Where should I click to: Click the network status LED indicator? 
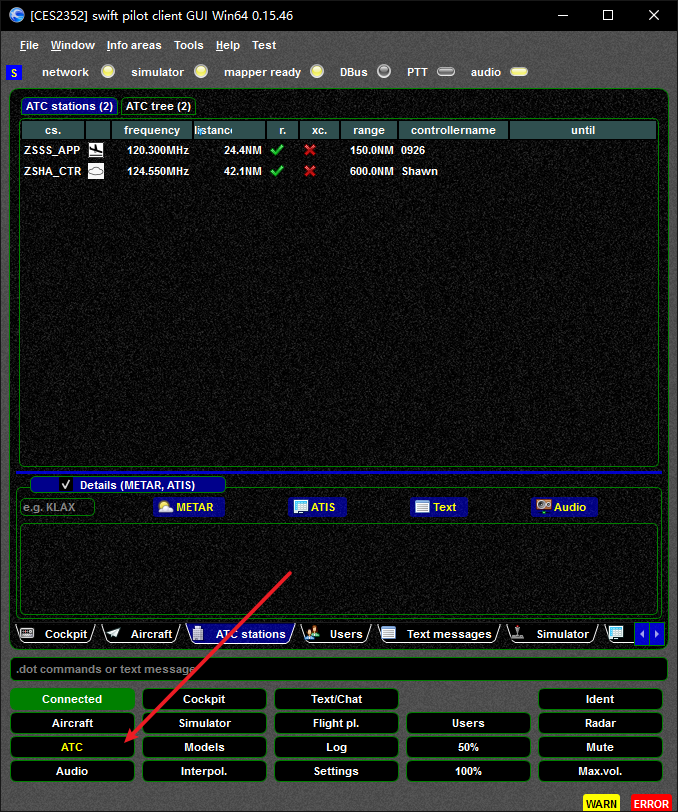pyautogui.click(x=108, y=71)
